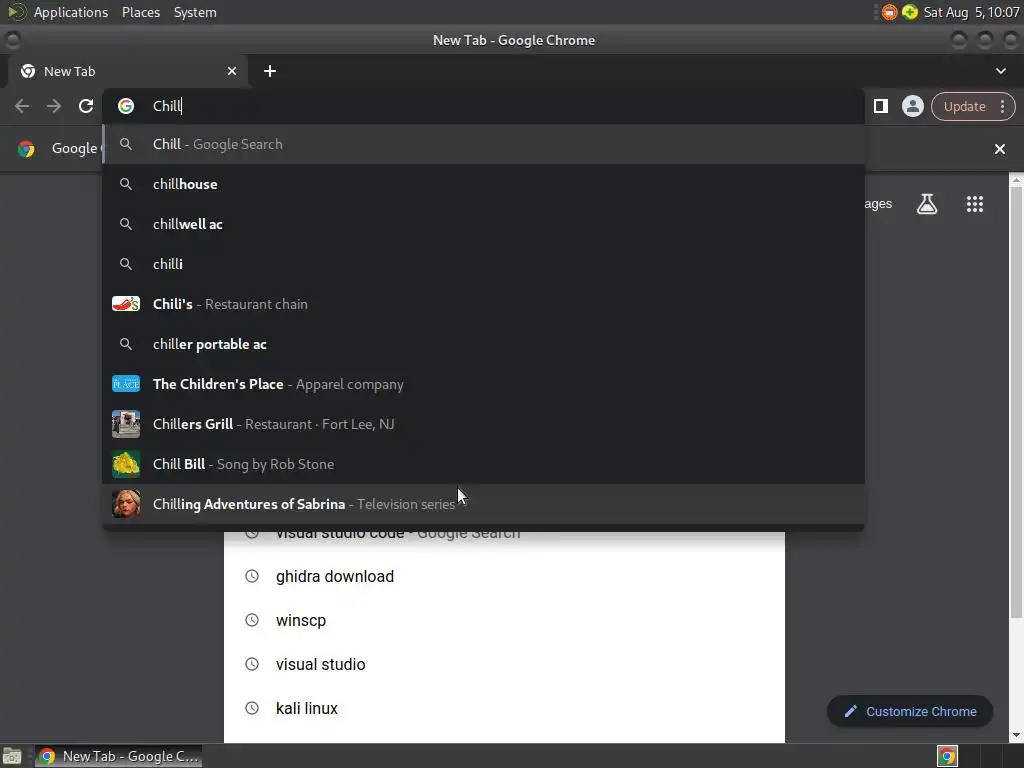
Task: Click the green plus tray icon
Action: pyautogui.click(x=910, y=12)
